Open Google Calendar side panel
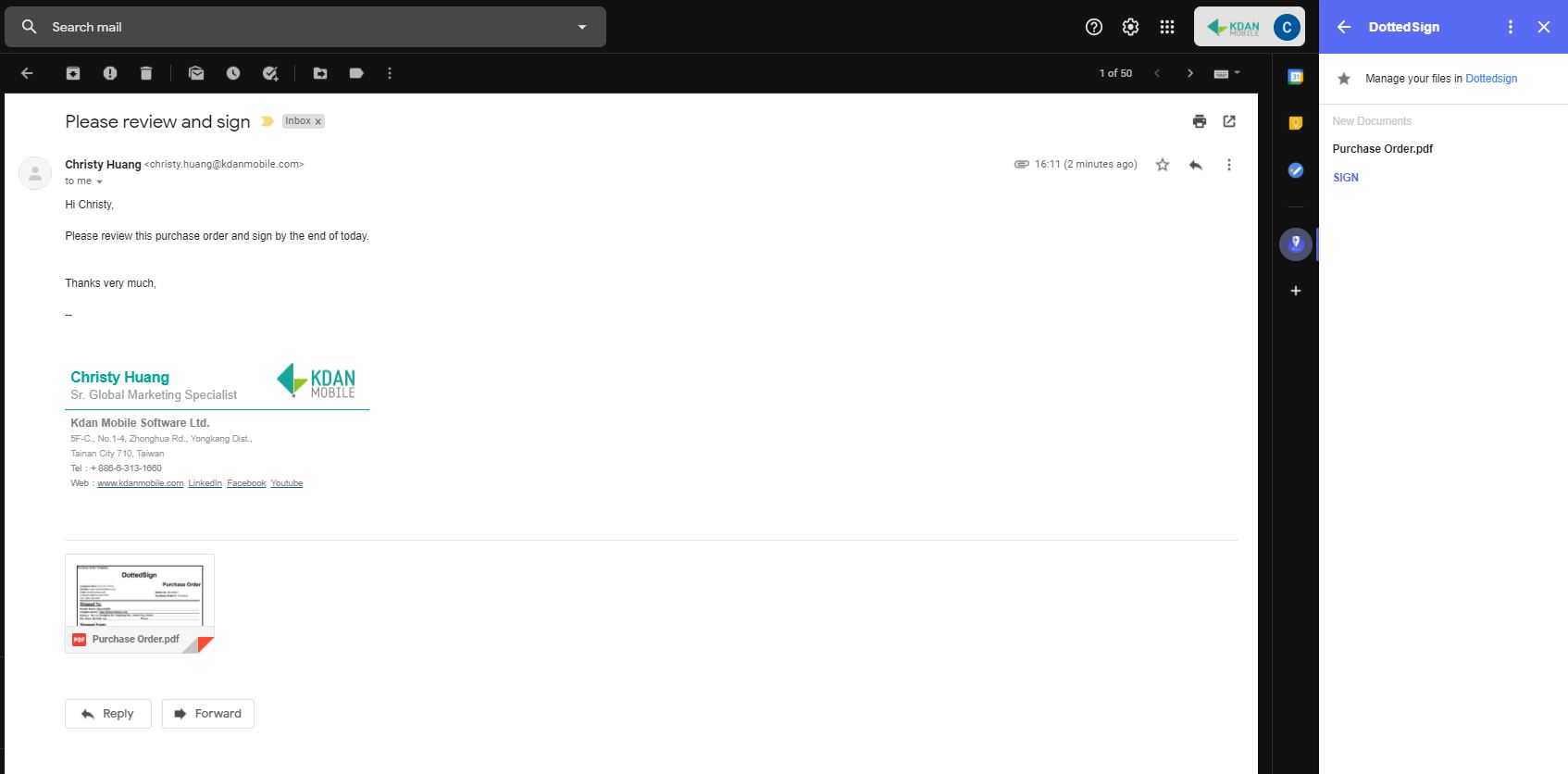This screenshot has width=1568, height=774. (1296, 77)
